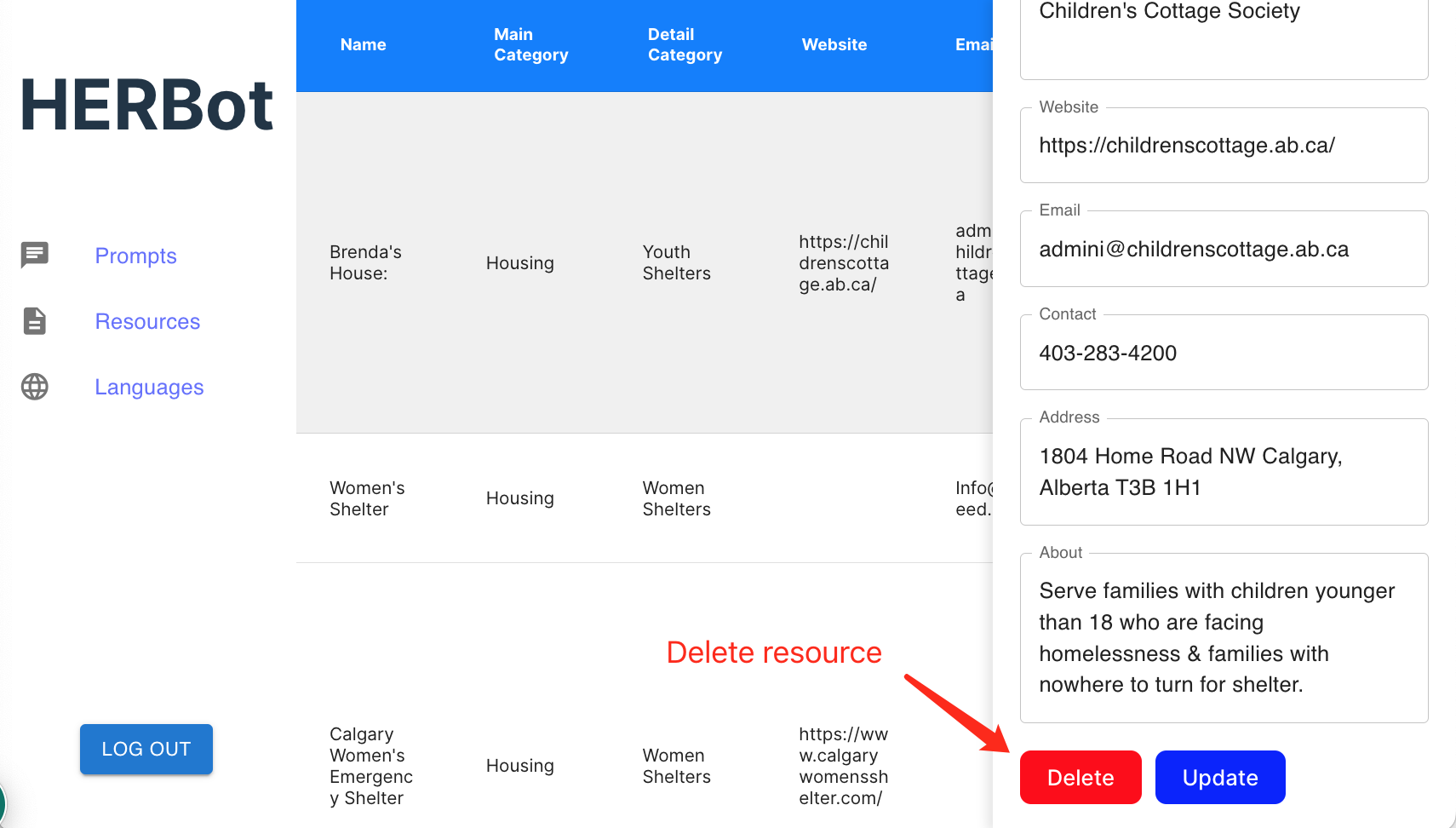Edit the Website field

(1223, 146)
